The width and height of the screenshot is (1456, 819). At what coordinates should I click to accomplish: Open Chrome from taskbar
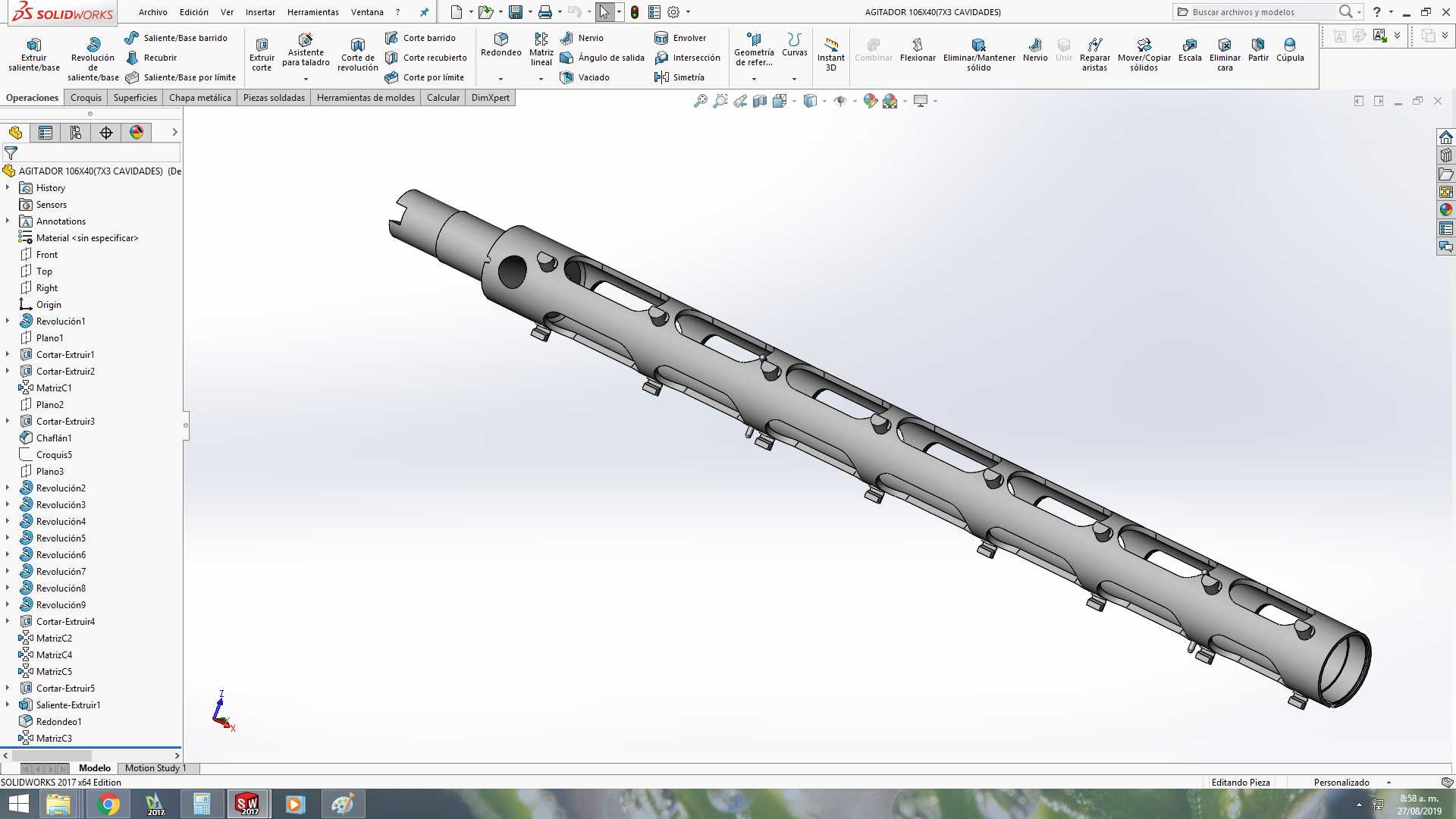[108, 804]
